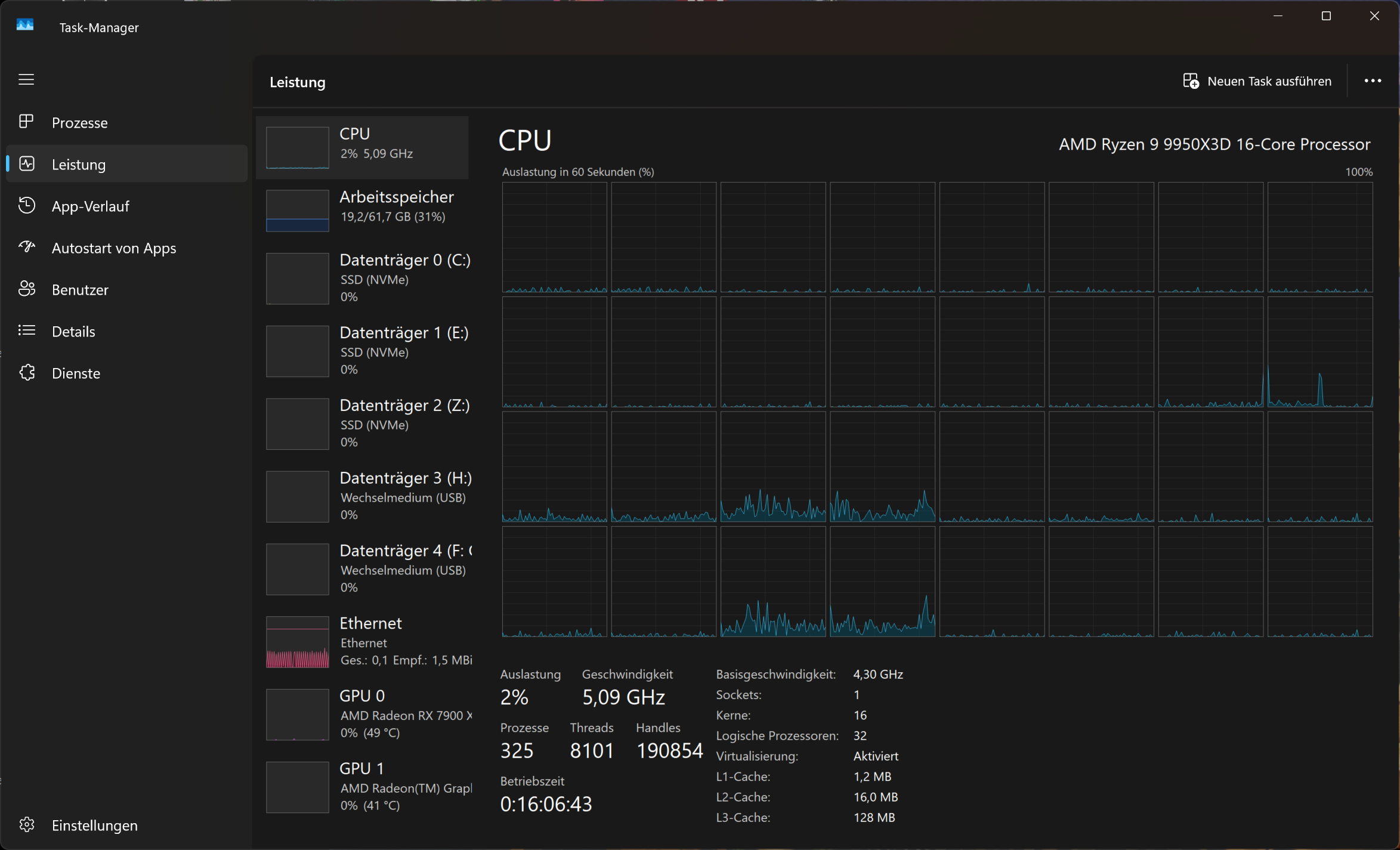Click the first logical processor graph
The height and width of the screenshot is (850, 1400).
pyautogui.click(x=554, y=237)
